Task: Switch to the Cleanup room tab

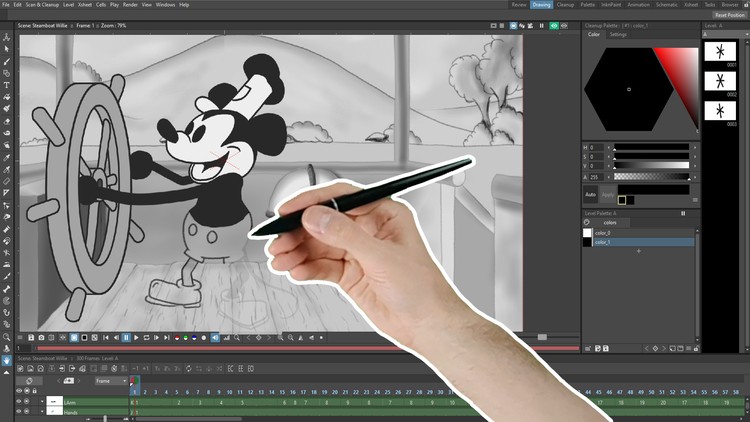Action: 565,5
